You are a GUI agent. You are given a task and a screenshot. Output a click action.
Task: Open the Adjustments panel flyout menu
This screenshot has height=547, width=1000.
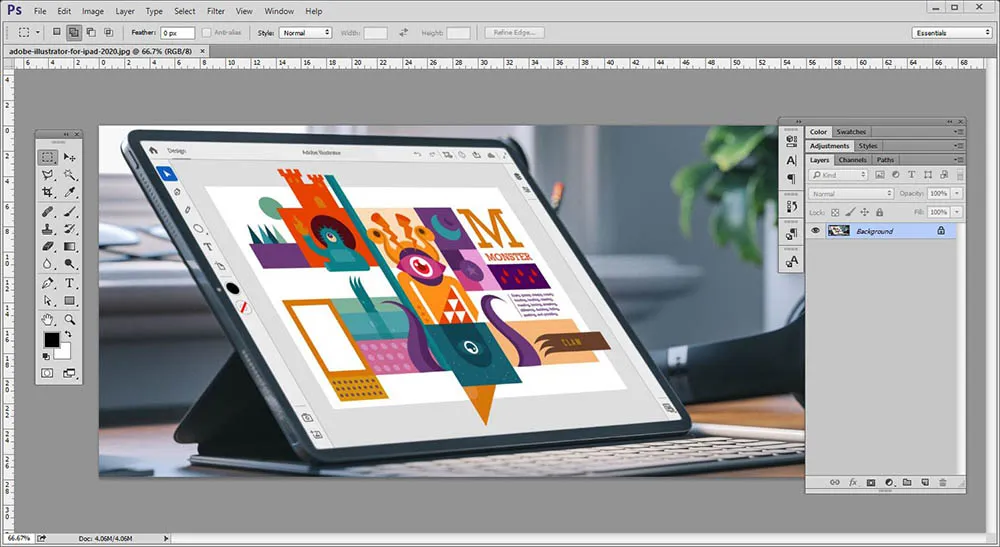959,146
